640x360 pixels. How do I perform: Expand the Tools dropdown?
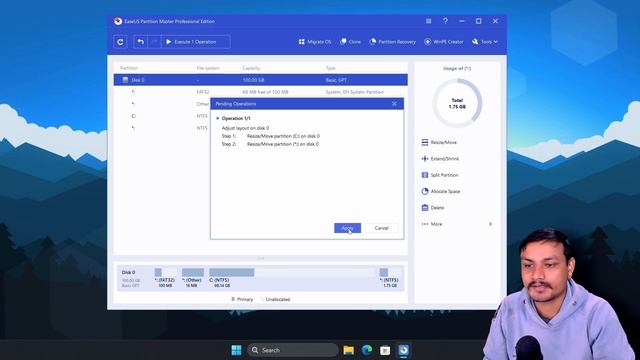[x=485, y=42]
